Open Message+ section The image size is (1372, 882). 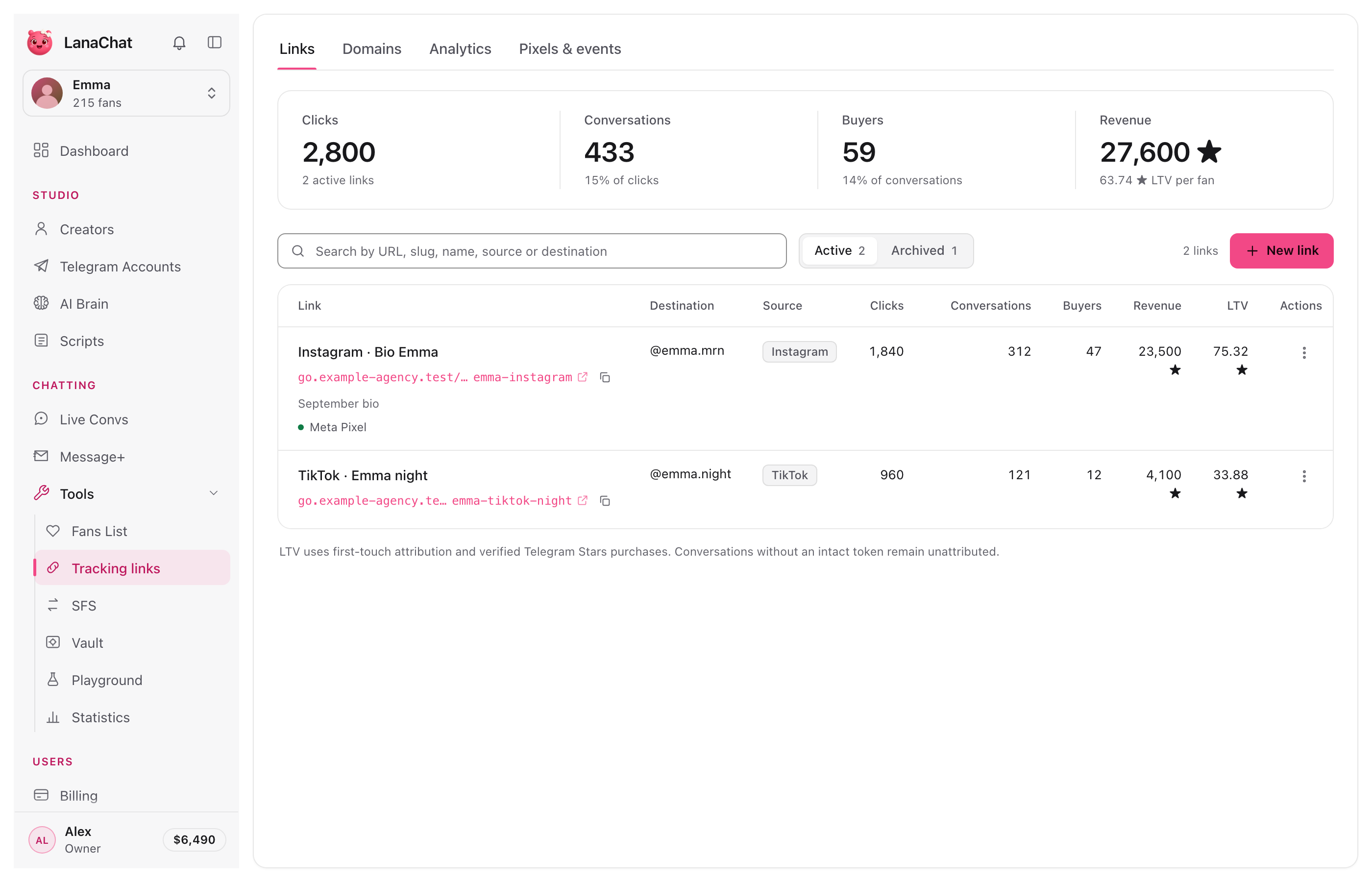coord(126,457)
